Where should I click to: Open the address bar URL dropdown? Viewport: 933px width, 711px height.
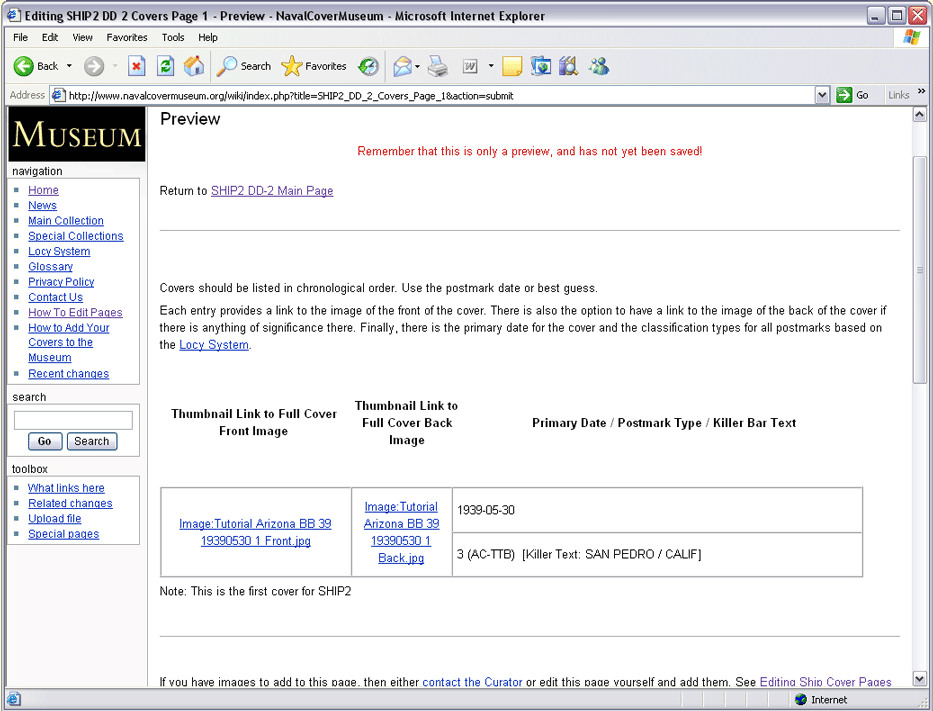coord(822,95)
